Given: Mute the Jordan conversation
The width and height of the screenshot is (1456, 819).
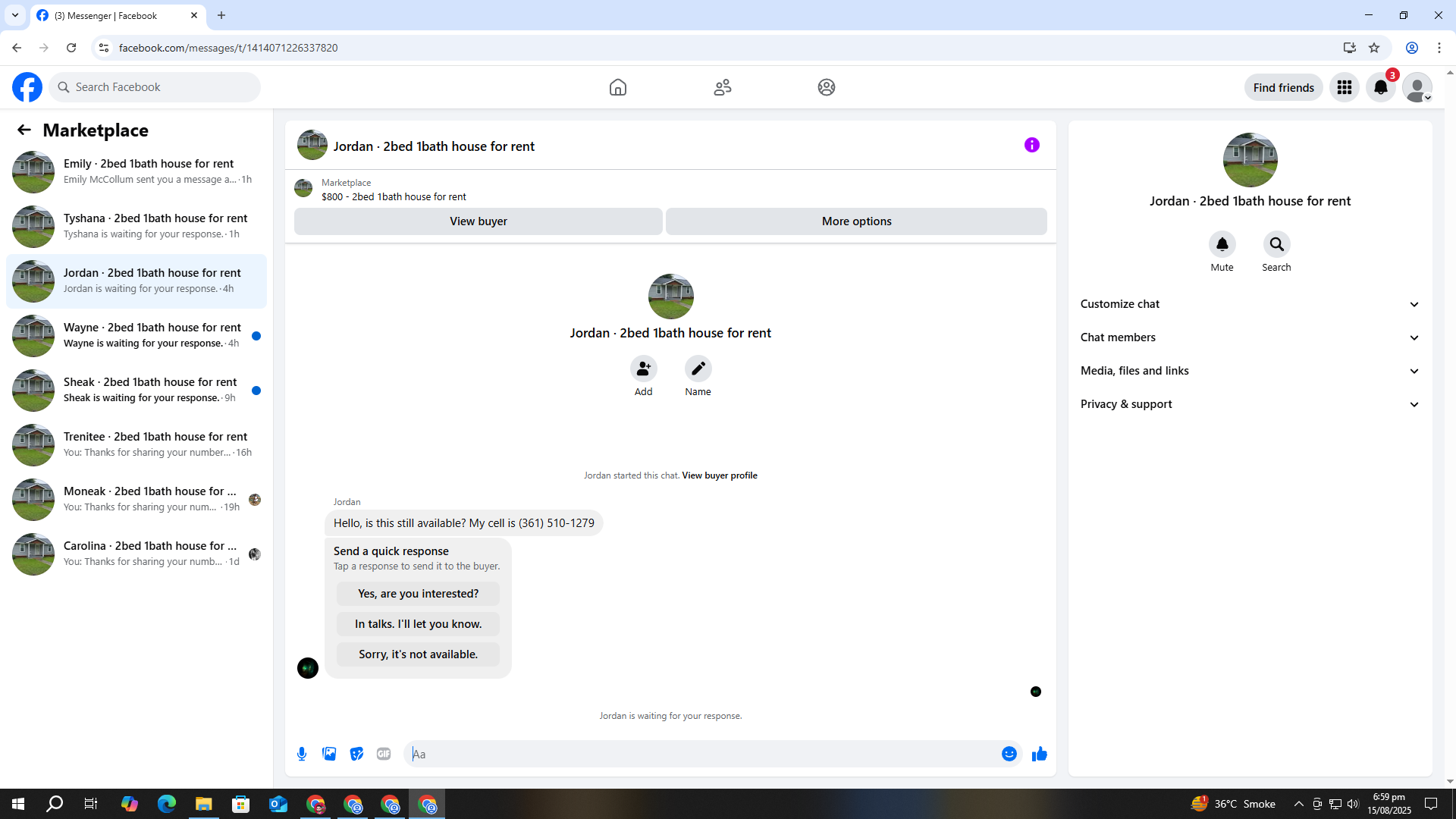Looking at the screenshot, I should pyautogui.click(x=1222, y=244).
